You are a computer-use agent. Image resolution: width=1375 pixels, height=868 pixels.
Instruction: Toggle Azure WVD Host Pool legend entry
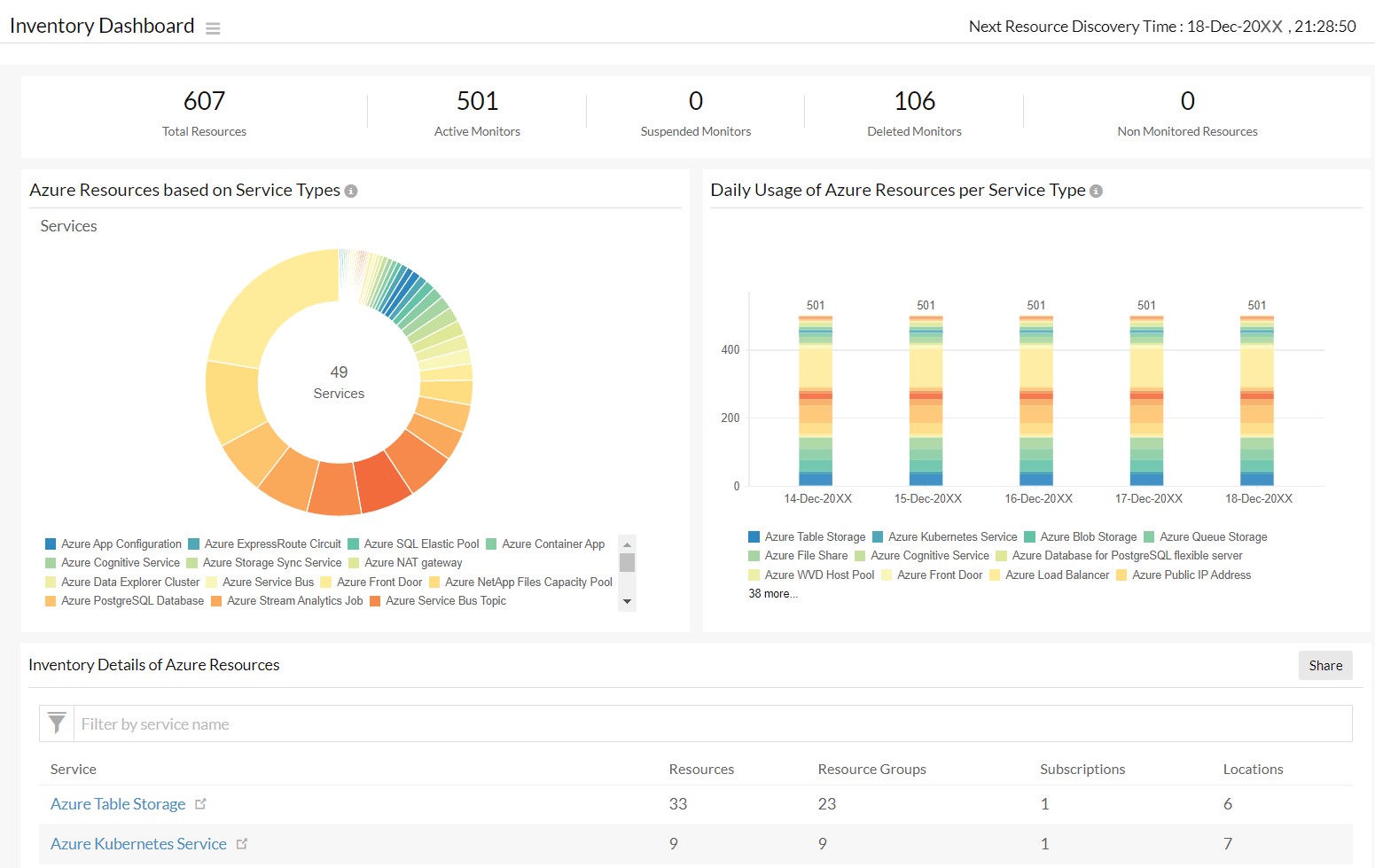(811, 575)
